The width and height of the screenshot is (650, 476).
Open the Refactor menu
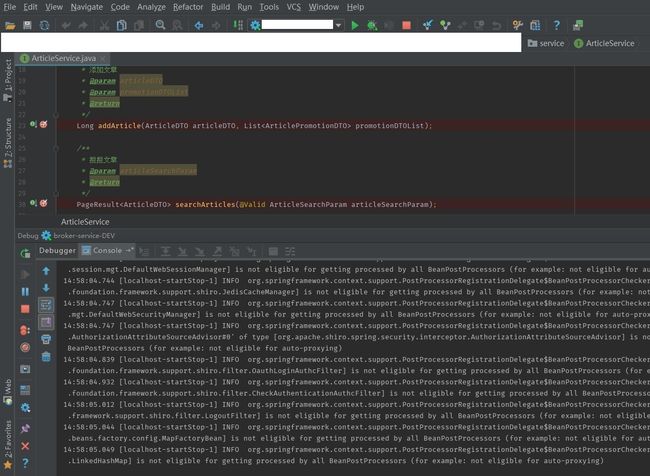pos(188,7)
